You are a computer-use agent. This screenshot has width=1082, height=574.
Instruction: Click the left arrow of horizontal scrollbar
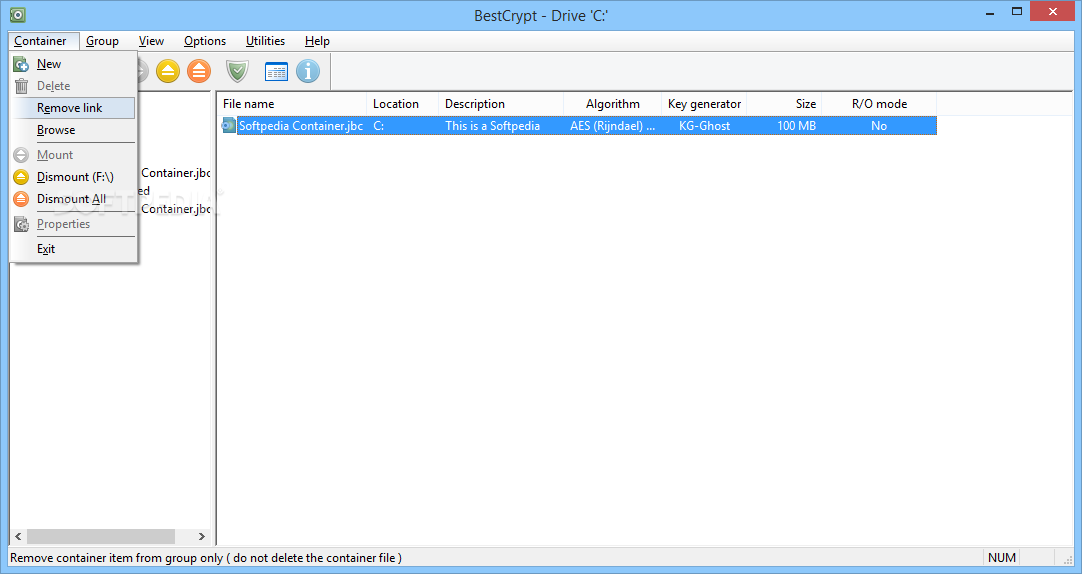19,536
